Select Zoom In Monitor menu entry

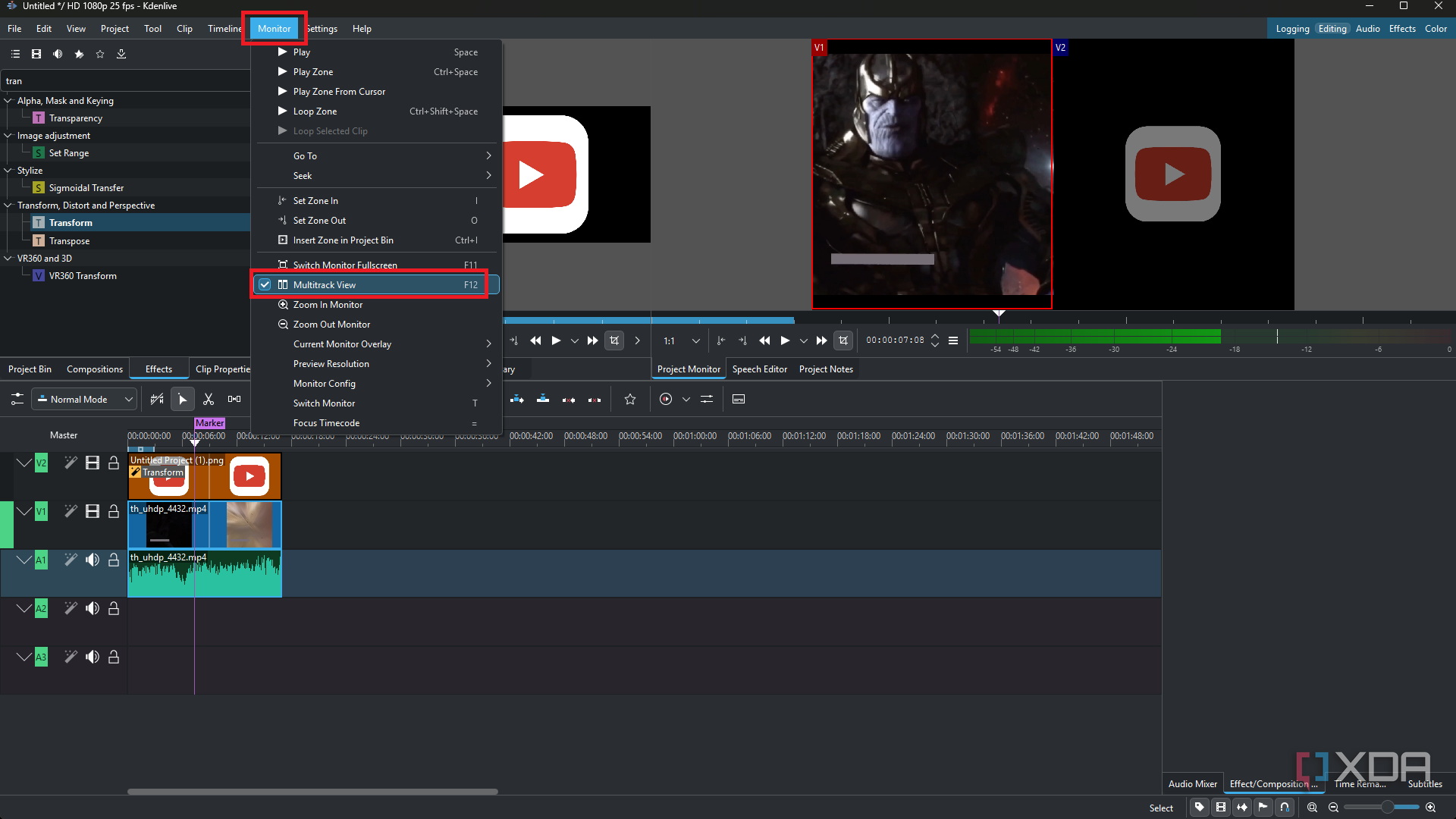[x=378, y=304]
